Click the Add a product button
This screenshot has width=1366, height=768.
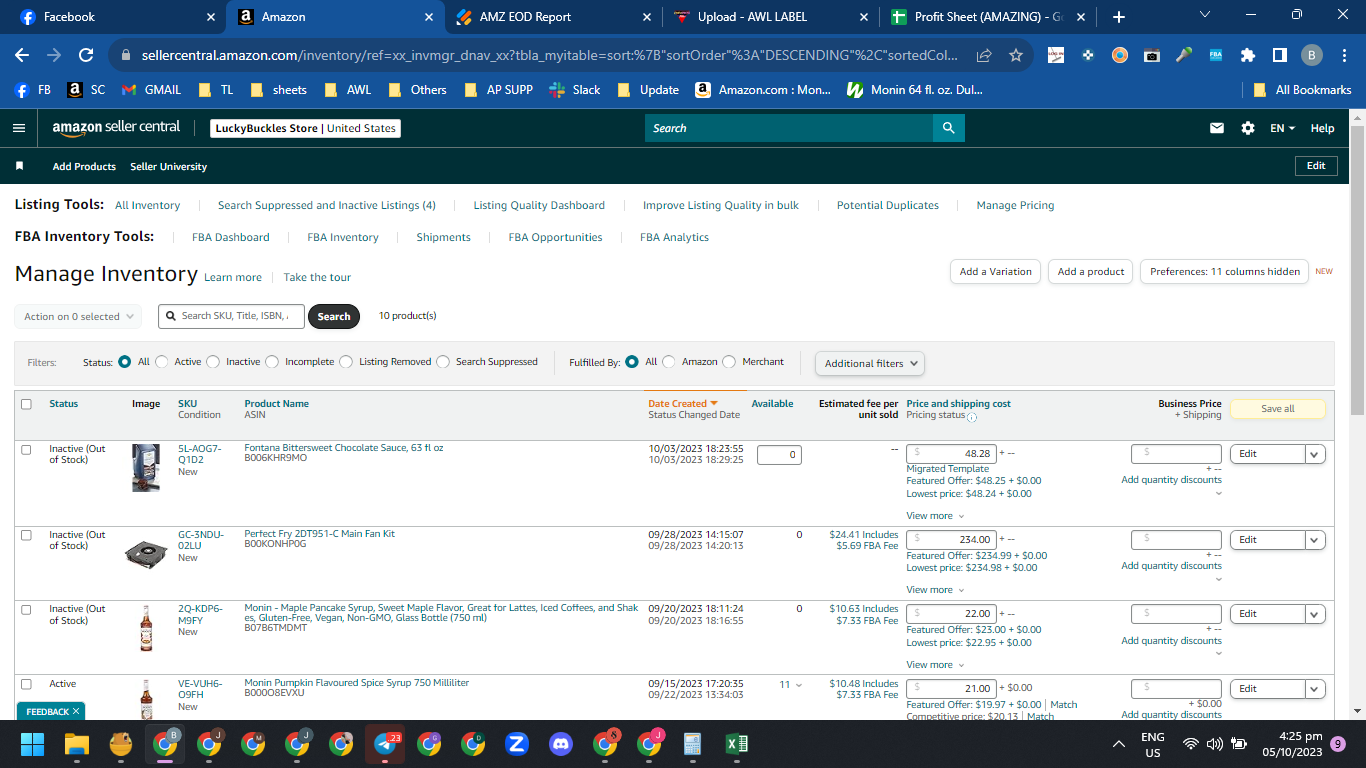coord(1091,272)
